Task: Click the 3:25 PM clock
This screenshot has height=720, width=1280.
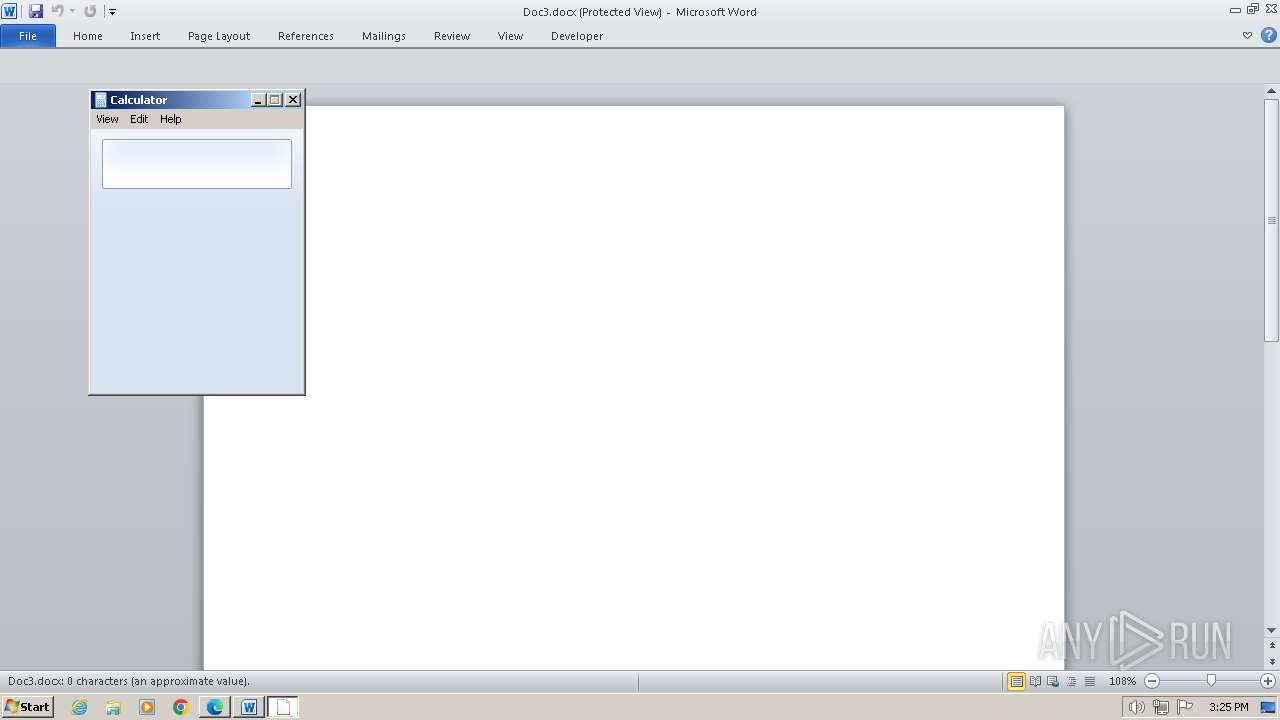Action: (1228, 707)
